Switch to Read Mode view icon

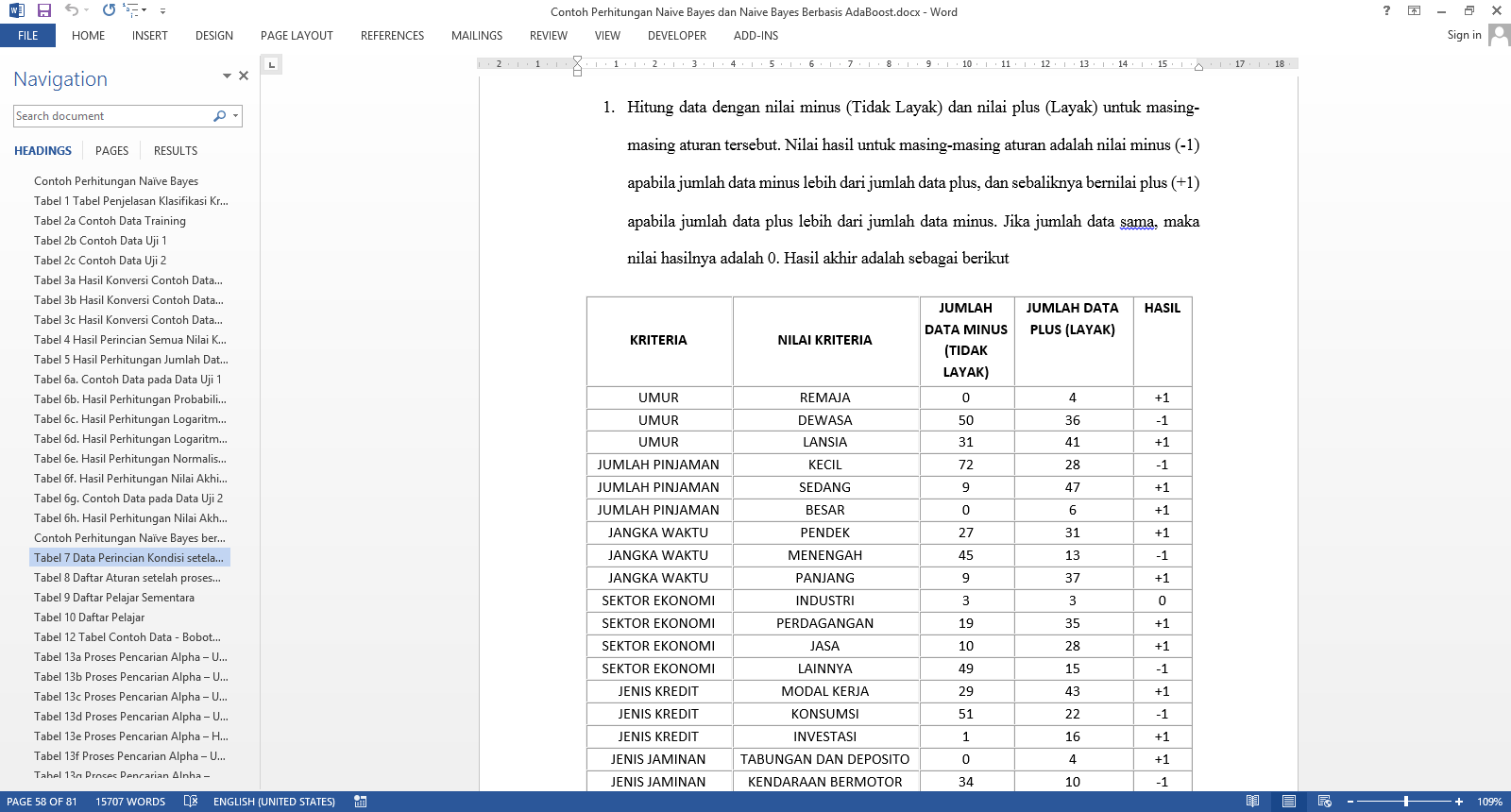point(1252,802)
